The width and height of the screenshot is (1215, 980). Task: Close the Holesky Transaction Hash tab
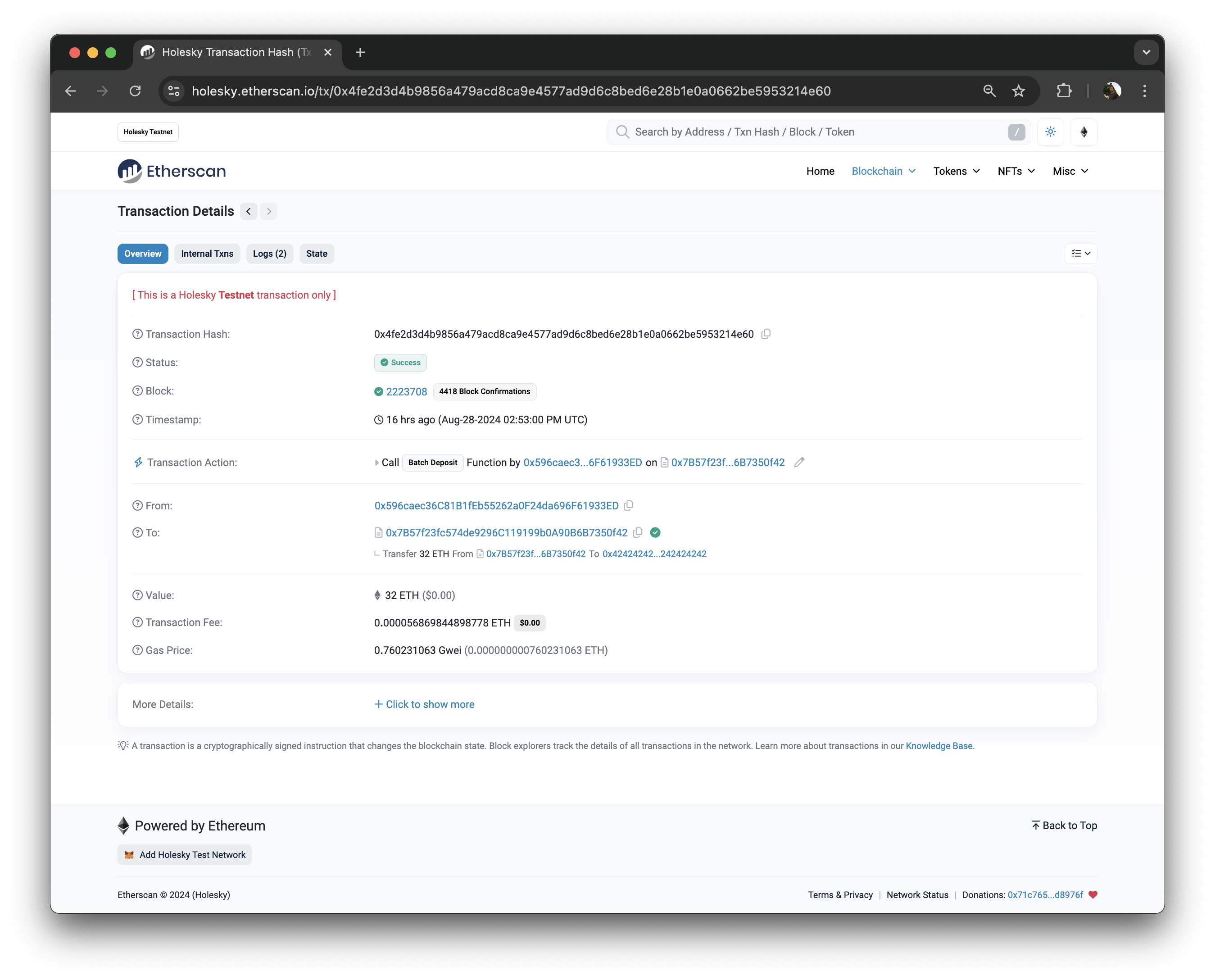[x=328, y=53]
